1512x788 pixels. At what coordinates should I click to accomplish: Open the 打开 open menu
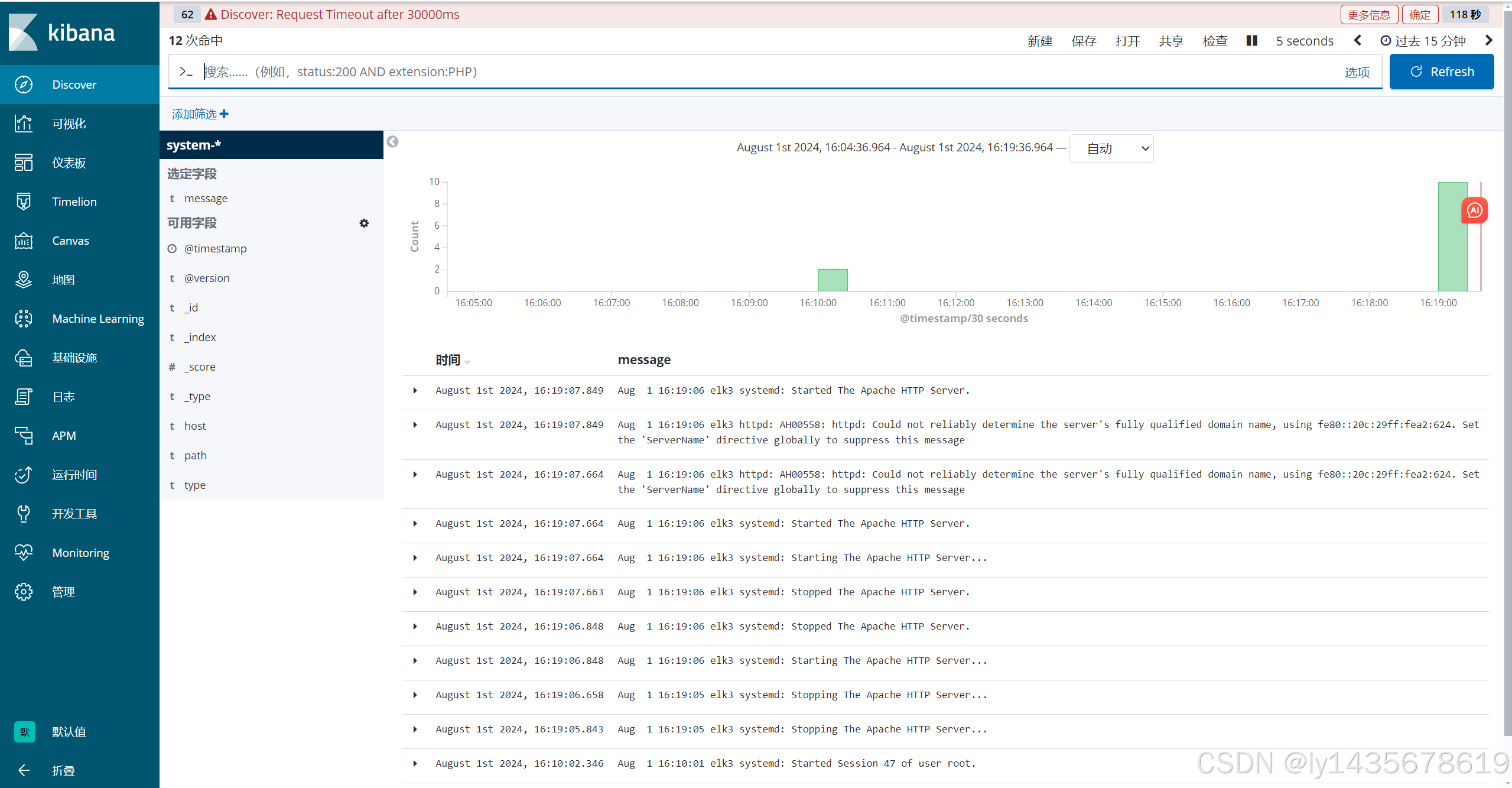[1127, 41]
